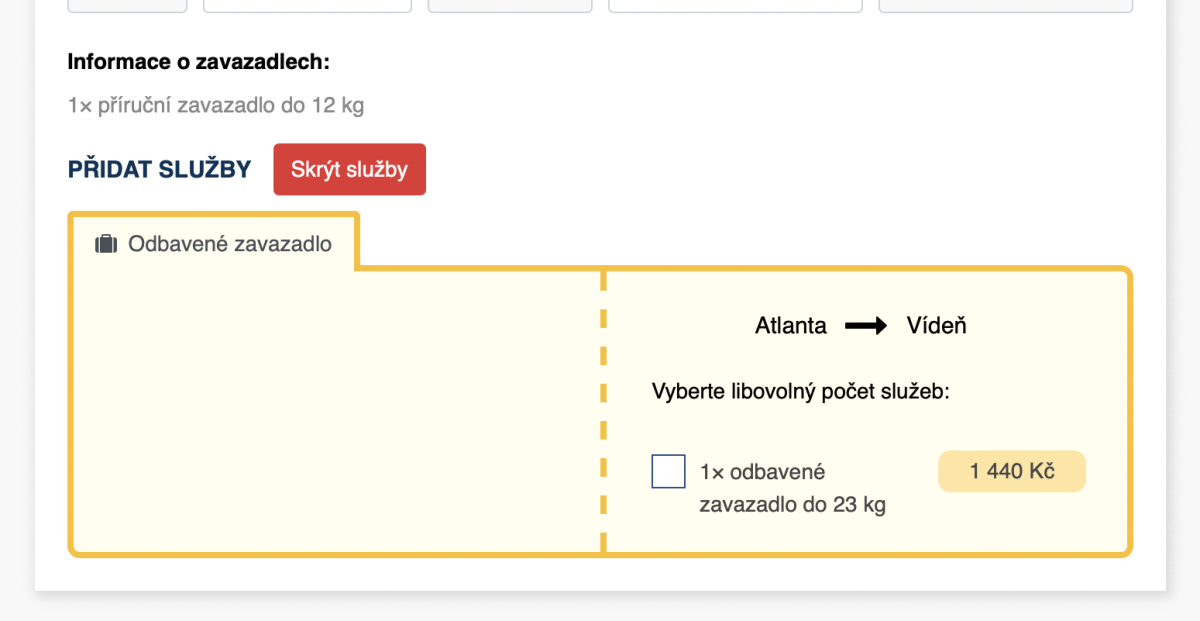Focus the rightmost cut-off input field at top
The width and height of the screenshot is (1200, 621).
(x=1005, y=5)
